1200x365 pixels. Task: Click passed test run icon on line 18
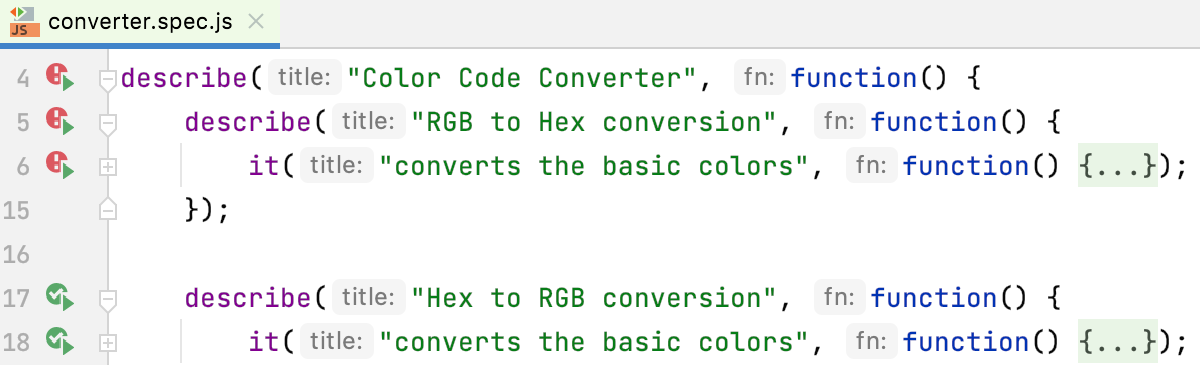coord(60,342)
